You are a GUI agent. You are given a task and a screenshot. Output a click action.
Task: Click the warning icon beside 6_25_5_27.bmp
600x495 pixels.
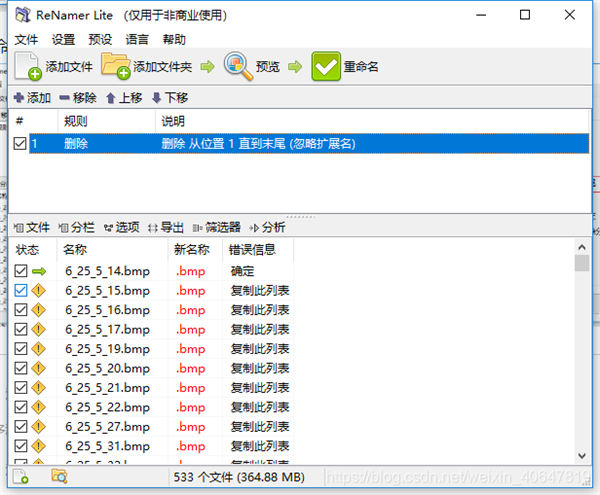38,427
